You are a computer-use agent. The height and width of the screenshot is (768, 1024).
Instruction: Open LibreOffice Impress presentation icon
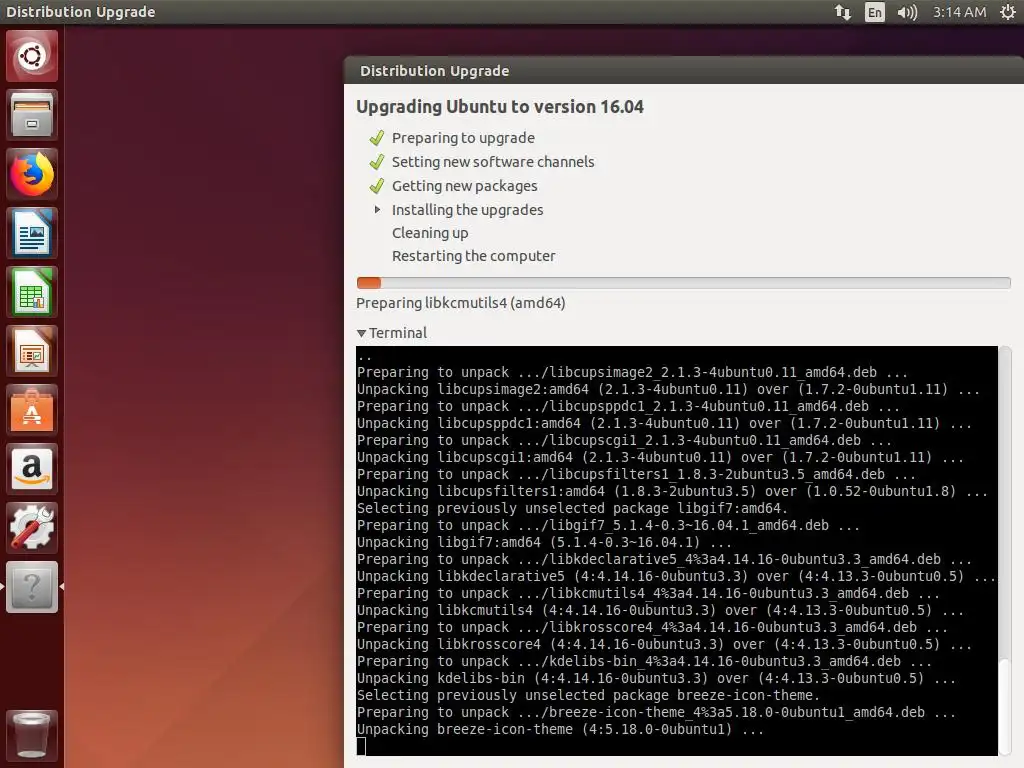coord(32,351)
